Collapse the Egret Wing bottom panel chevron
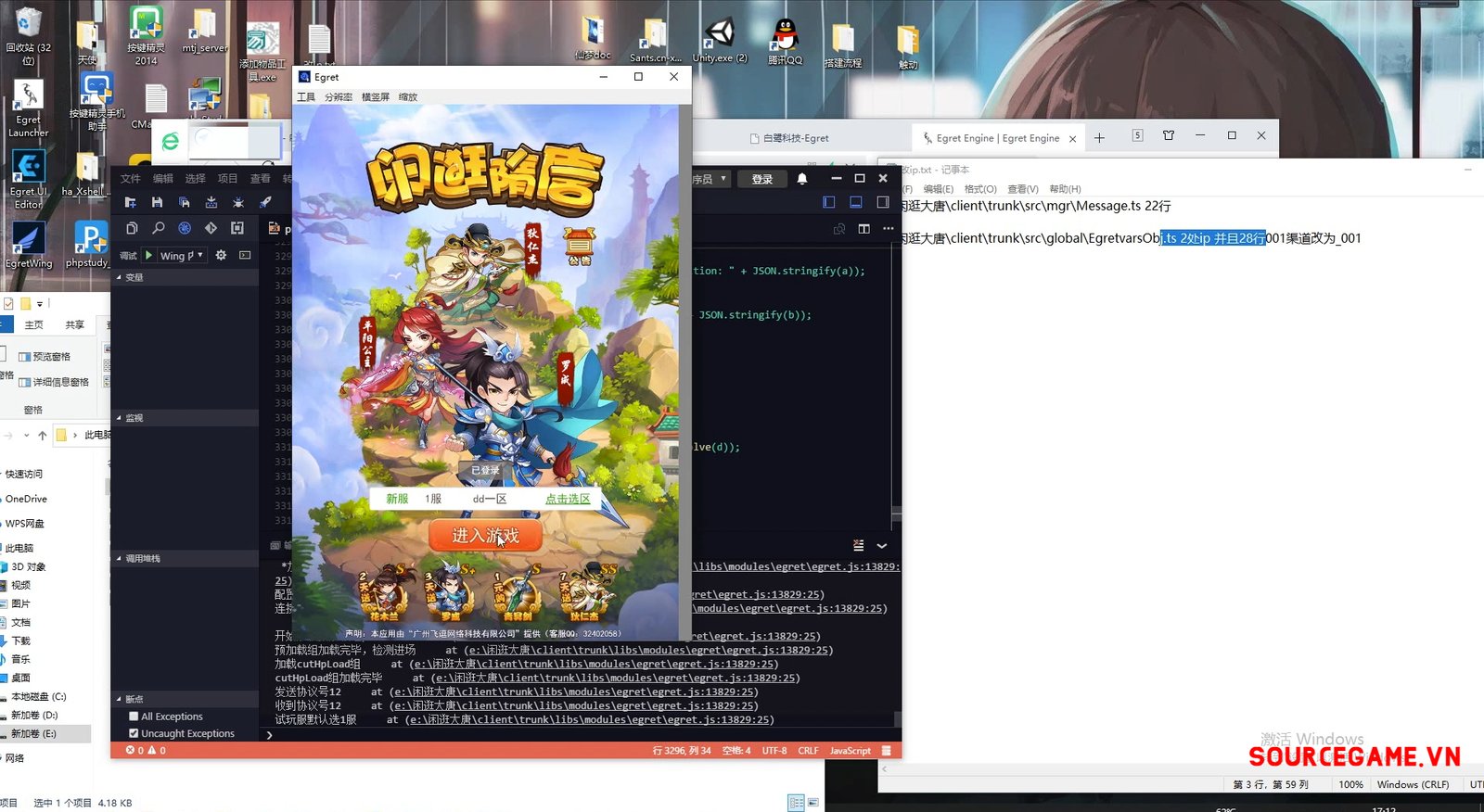This screenshot has width=1484, height=812. tap(882, 546)
